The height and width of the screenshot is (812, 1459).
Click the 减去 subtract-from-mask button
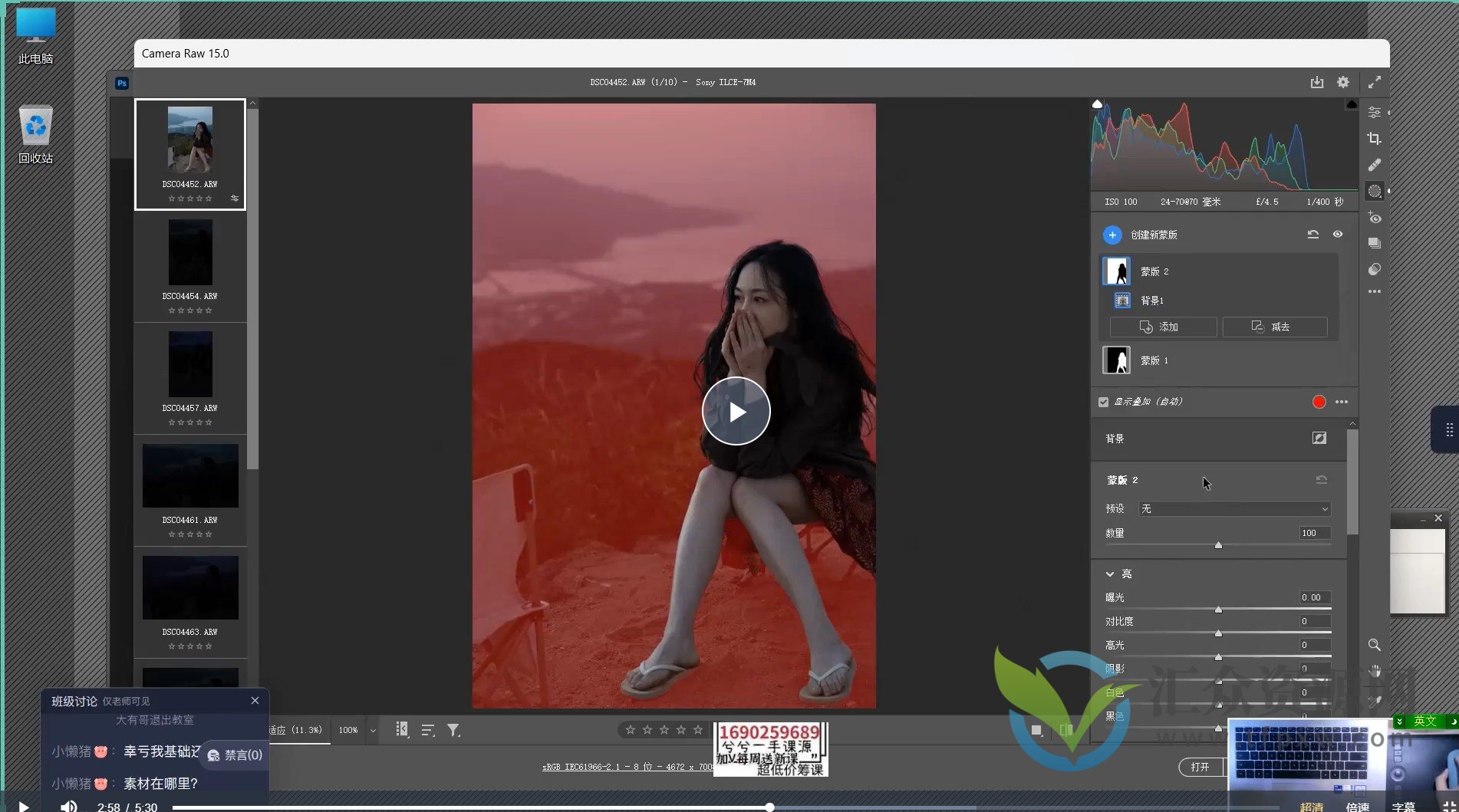coord(1274,327)
